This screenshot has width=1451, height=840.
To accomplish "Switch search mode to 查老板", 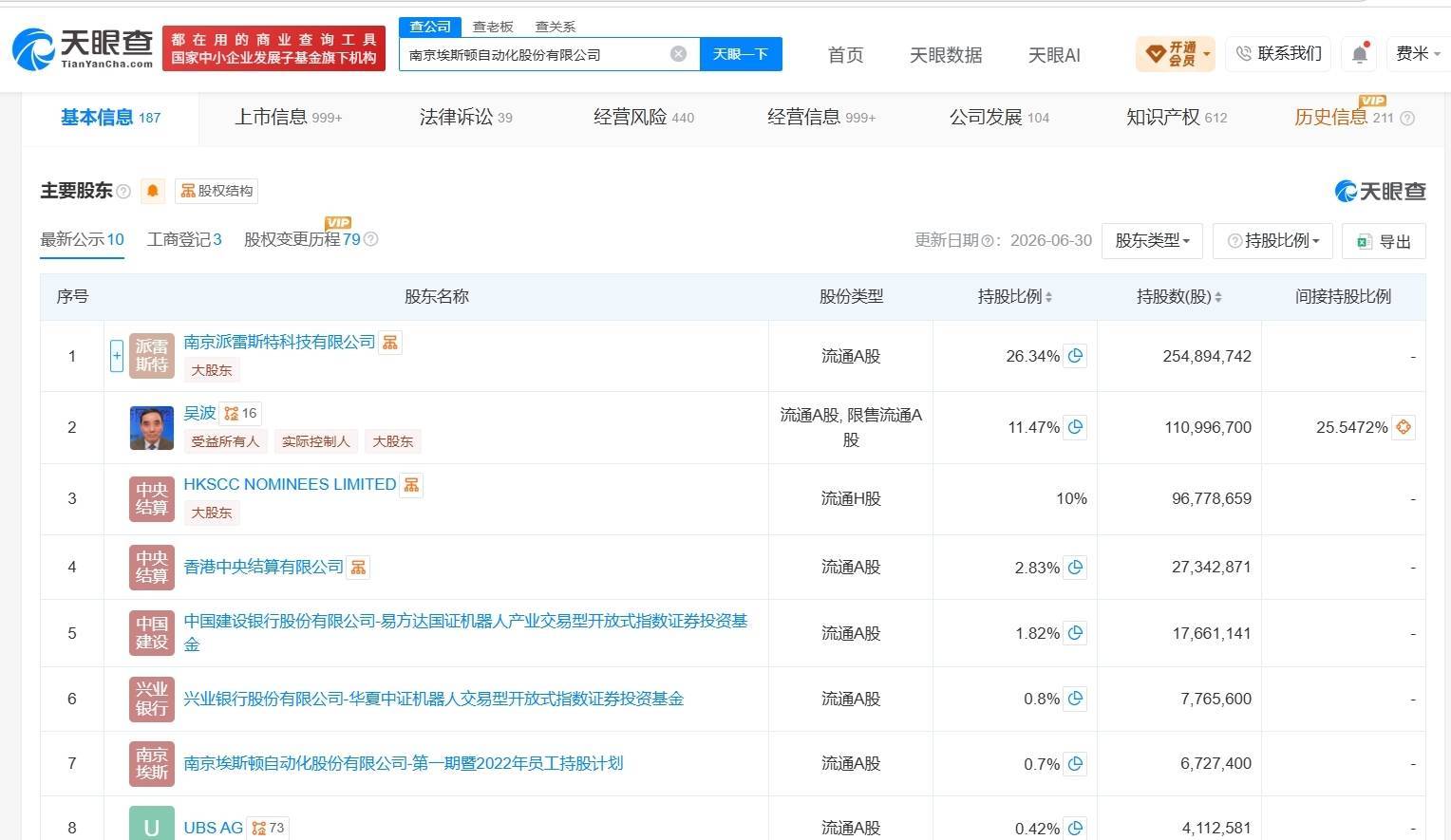I will [493, 27].
